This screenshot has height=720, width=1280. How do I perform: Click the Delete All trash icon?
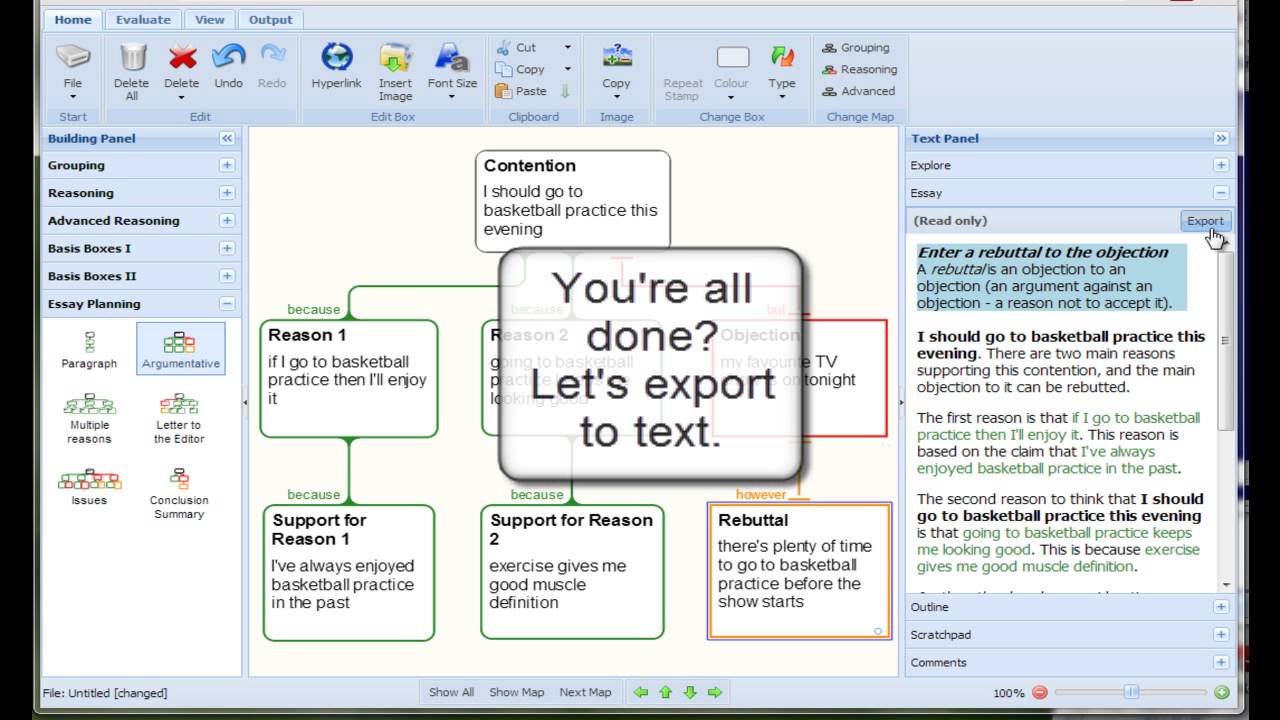(x=132, y=57)
